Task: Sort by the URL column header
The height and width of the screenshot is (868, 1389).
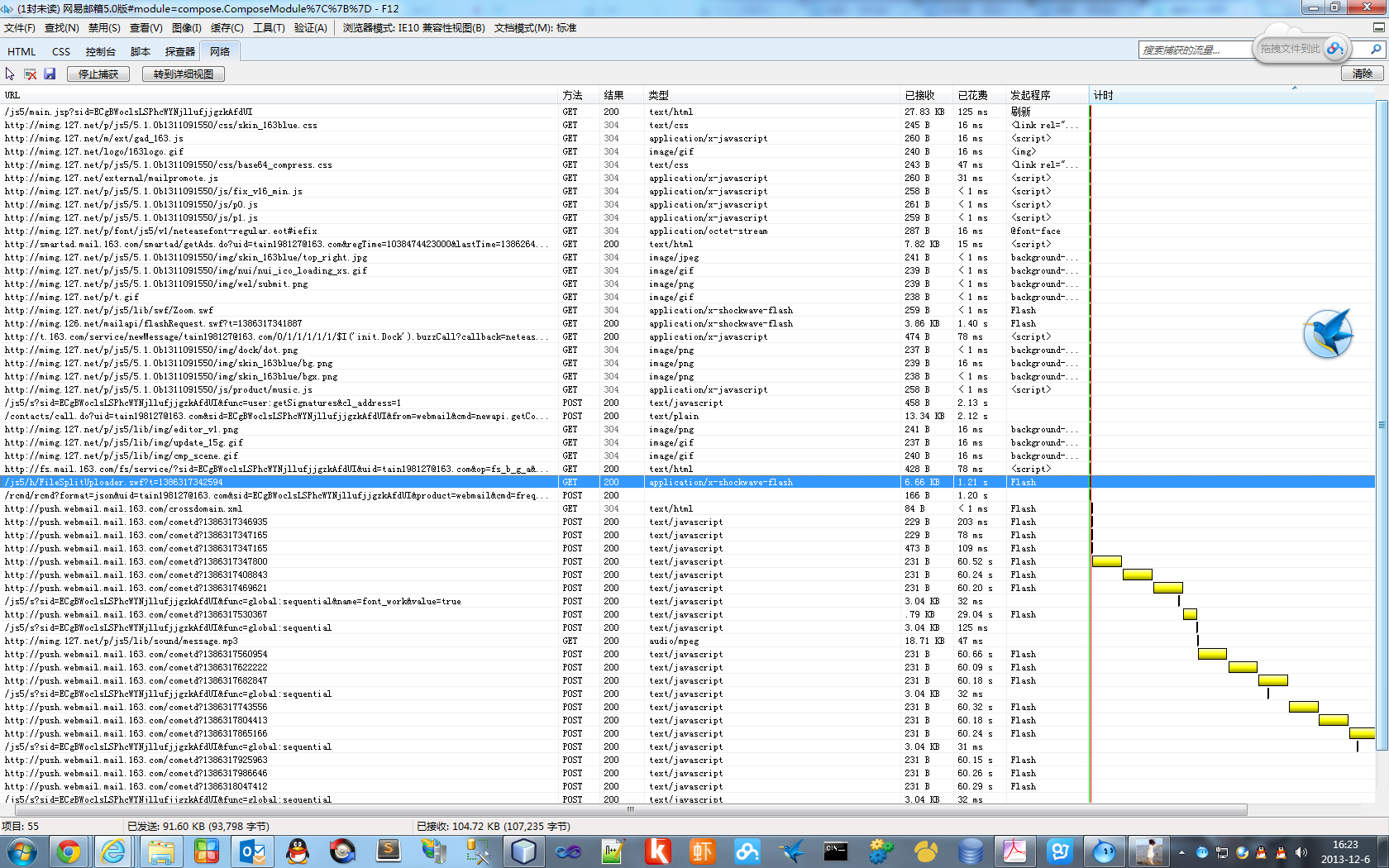Action: 279,95
